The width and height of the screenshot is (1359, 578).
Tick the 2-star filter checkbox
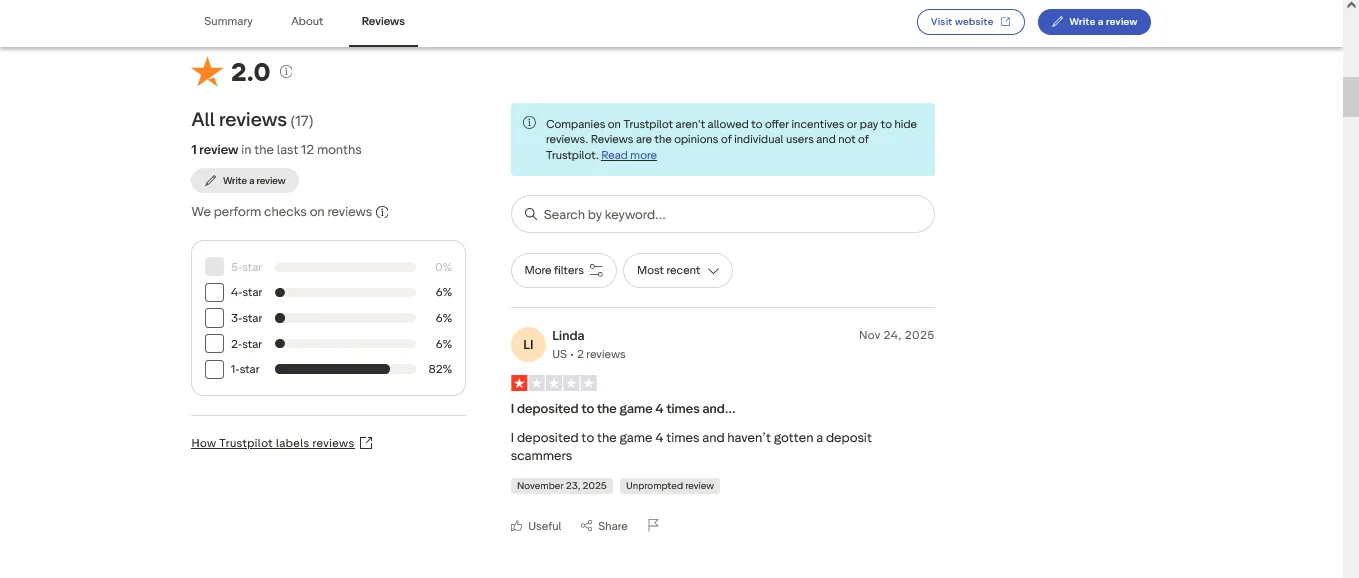tap(214, 344)
